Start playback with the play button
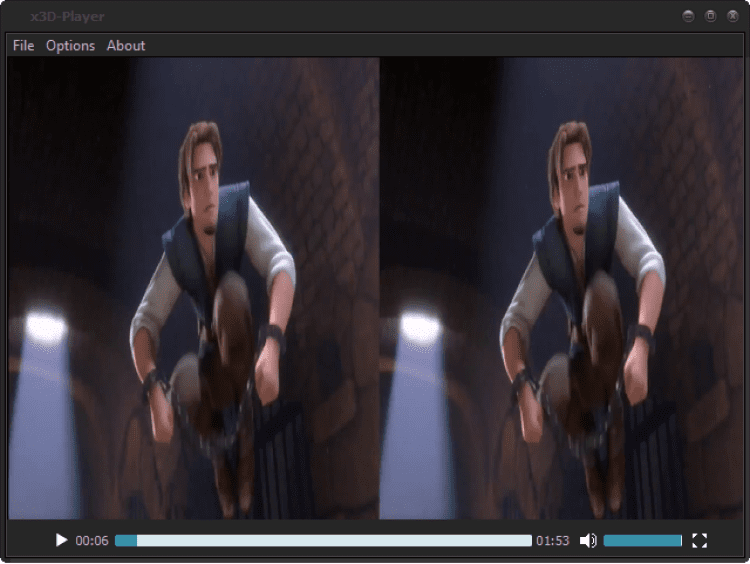The height and width of the screenshot is (564, 750). pos(61,541)
